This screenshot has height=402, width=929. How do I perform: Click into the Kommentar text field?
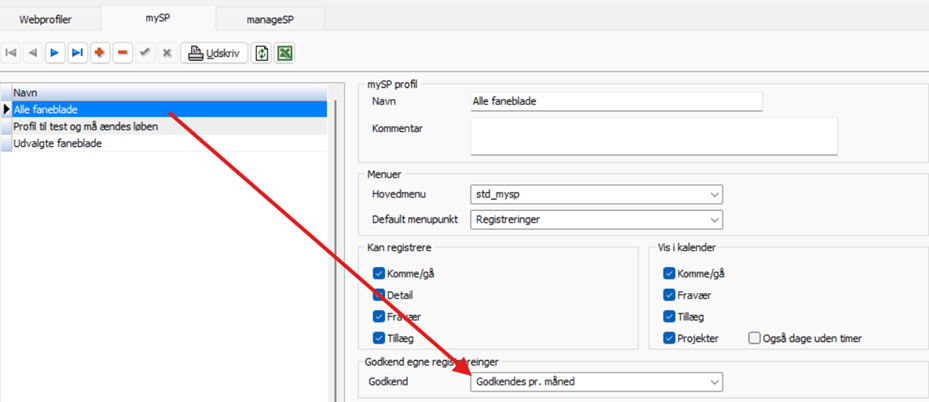coord(653,136)
